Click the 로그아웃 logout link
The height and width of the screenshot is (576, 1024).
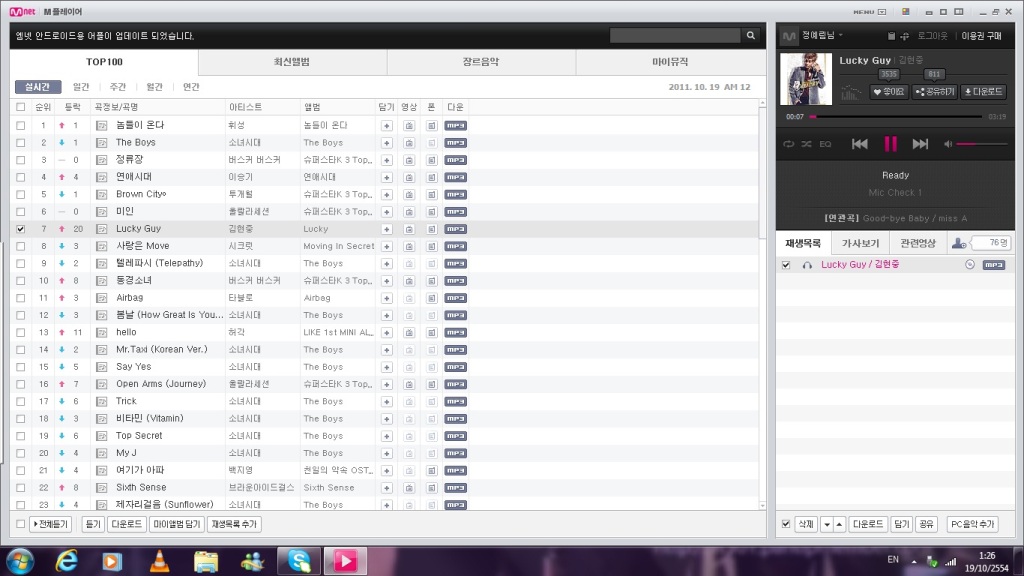[932, 36]
